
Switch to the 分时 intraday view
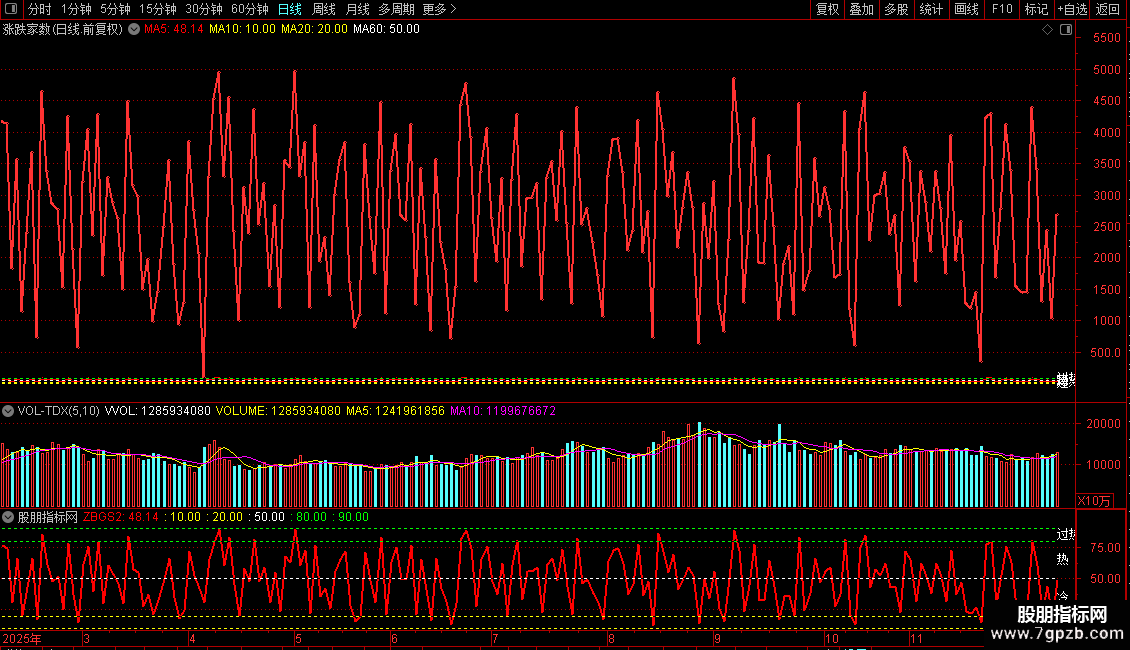pyautogui.click(x=39, y=9)
